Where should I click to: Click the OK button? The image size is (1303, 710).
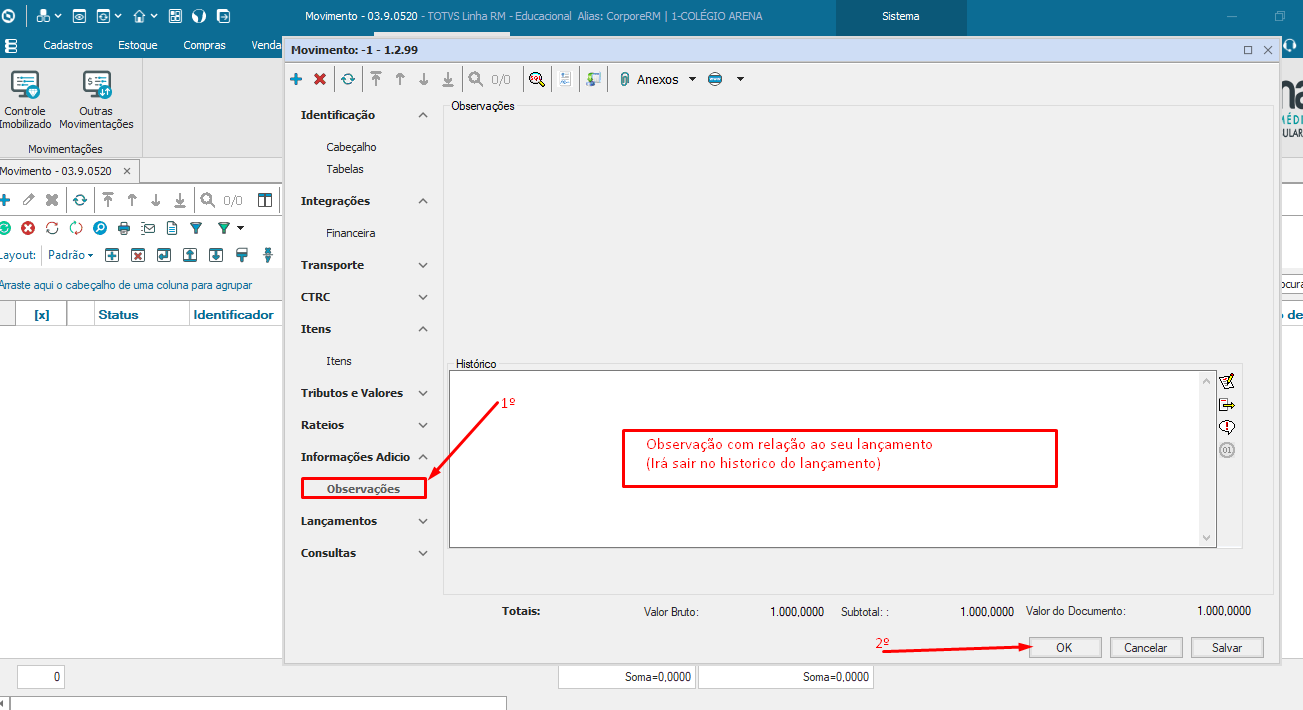click(1064, 648)
